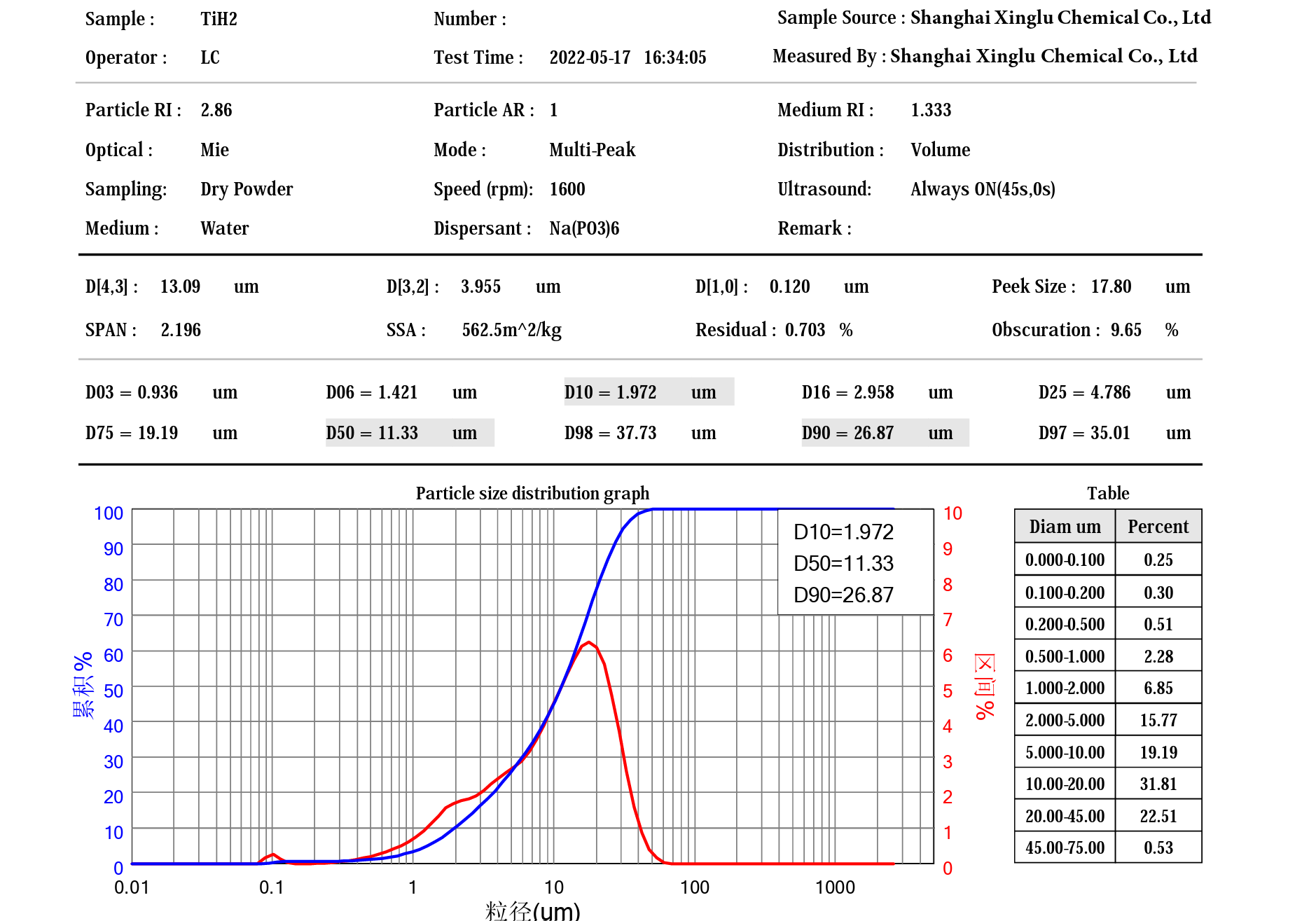
Task: Select the highlighted D50 = 11.33 field
Action: point(409,433)
